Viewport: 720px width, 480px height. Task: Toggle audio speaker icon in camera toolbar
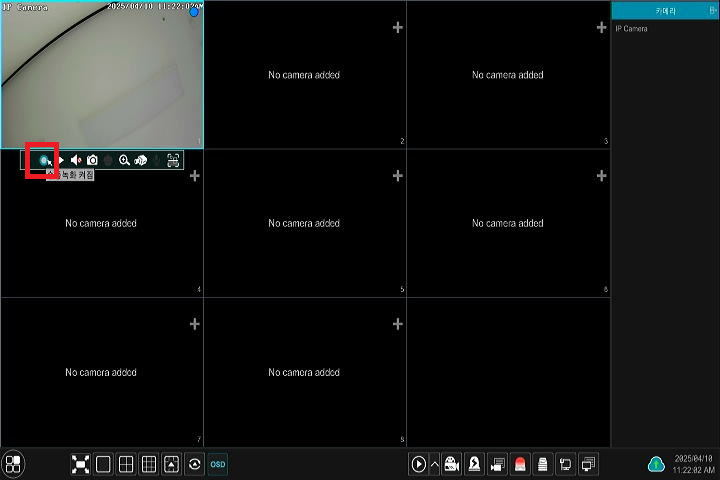click(x=76, y=160)
